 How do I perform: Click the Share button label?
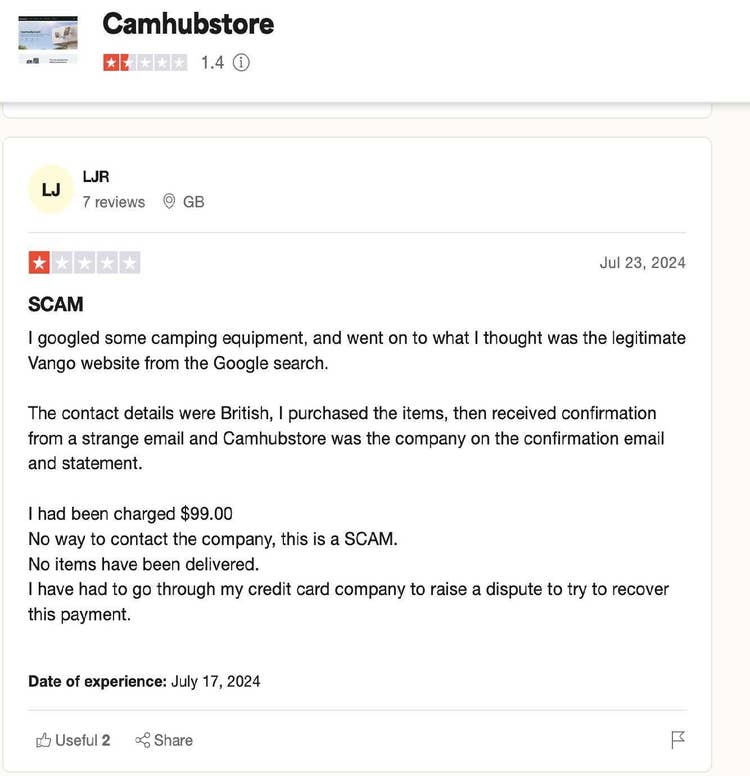pos(173,740)
